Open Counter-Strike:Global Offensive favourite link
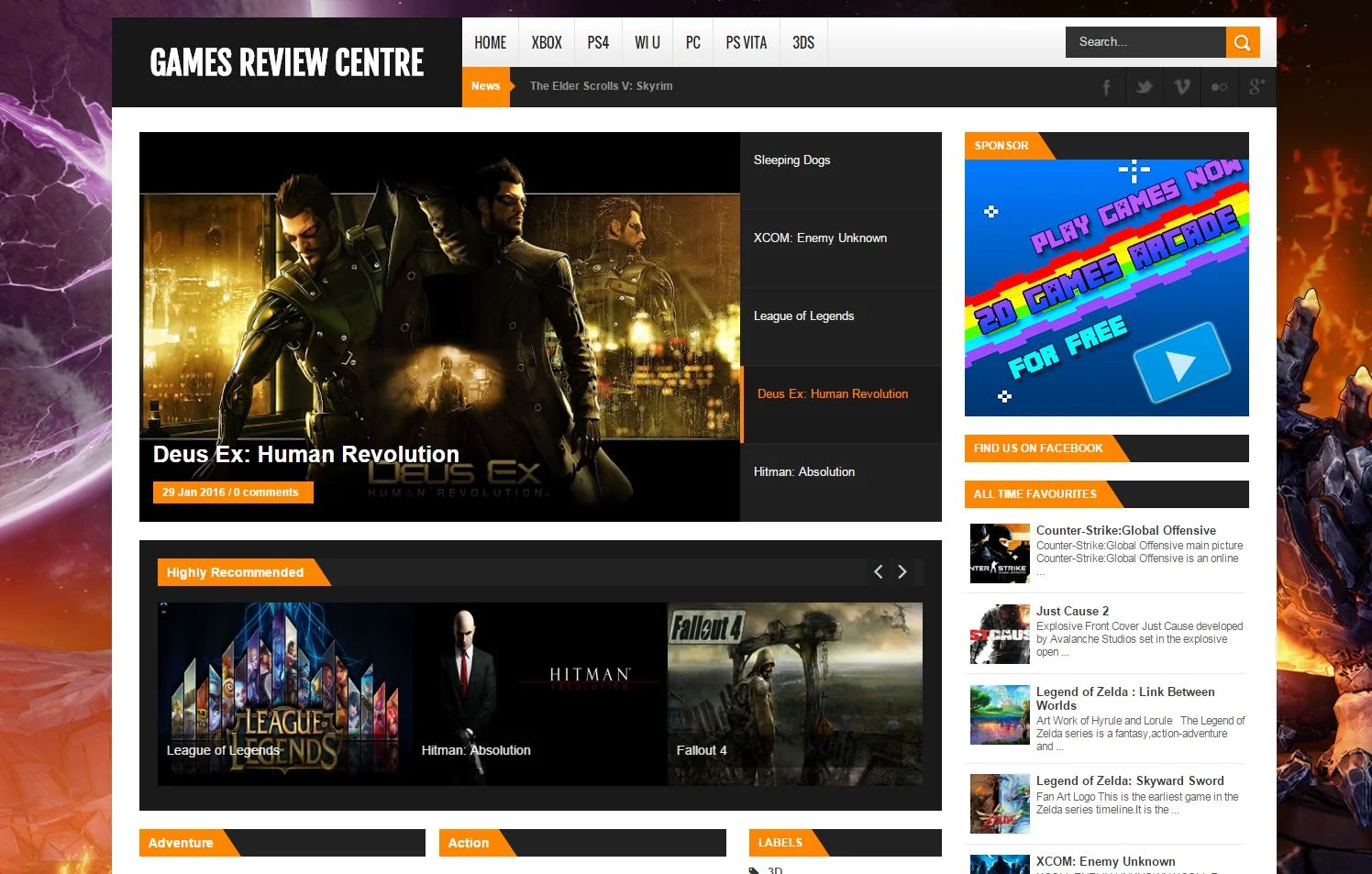 pyautogui.click(x=1126, y=530)
